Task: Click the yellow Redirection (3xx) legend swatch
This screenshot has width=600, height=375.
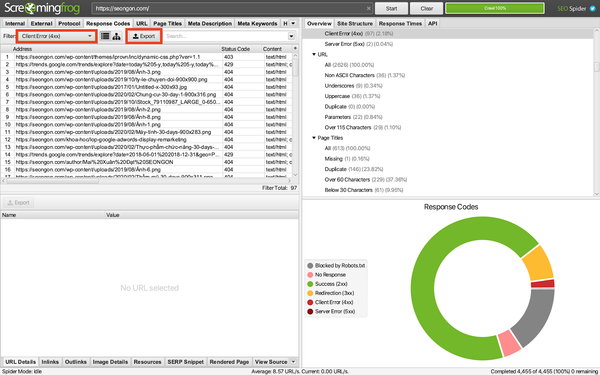Action: pyautogui.click(x=310, y=293)
